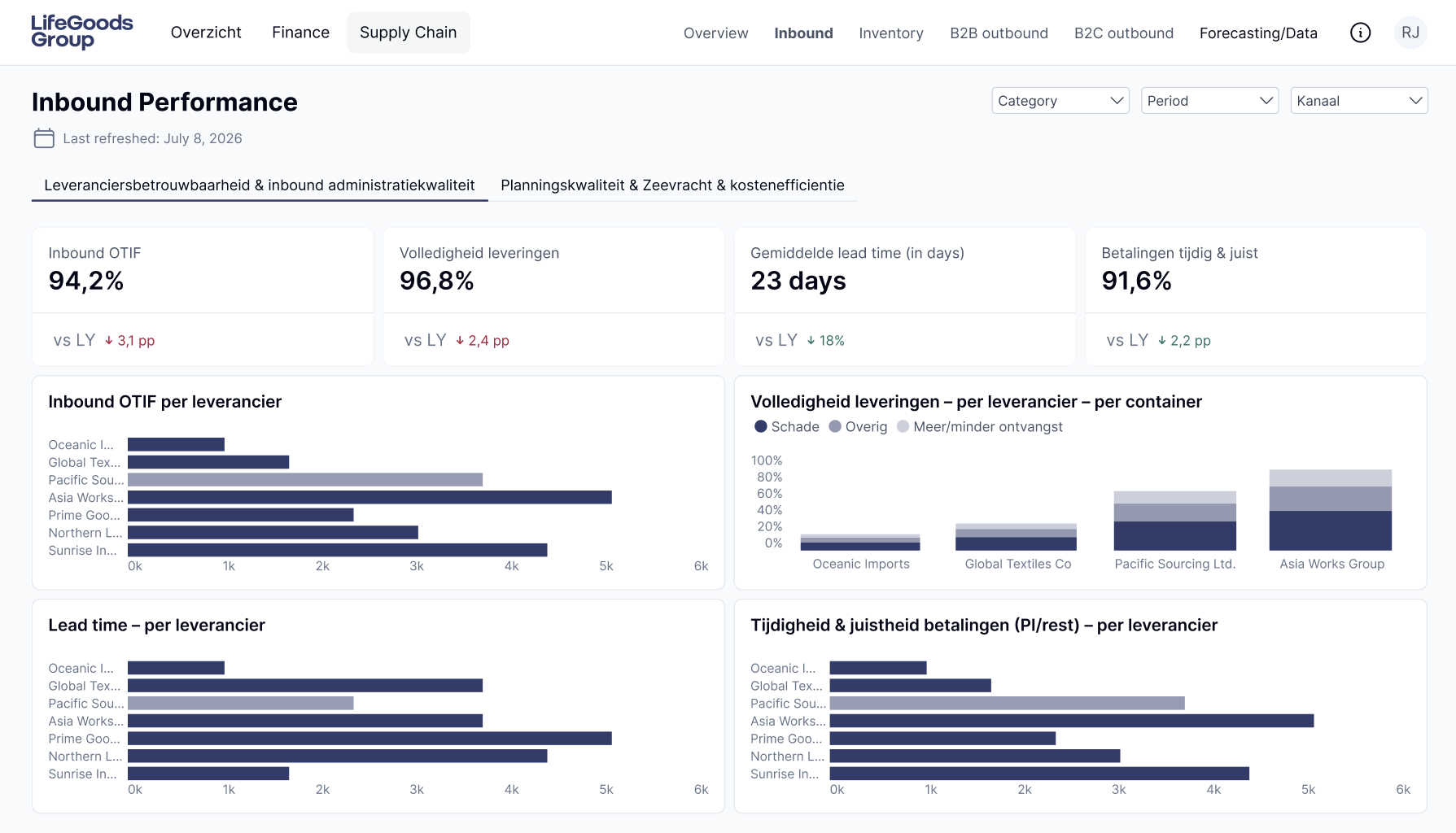The width and height of the screenshot is (1456, 833).
Task: Click 'Last refreshed: July 8, 2026' text
Action: (x=152, y=138)
